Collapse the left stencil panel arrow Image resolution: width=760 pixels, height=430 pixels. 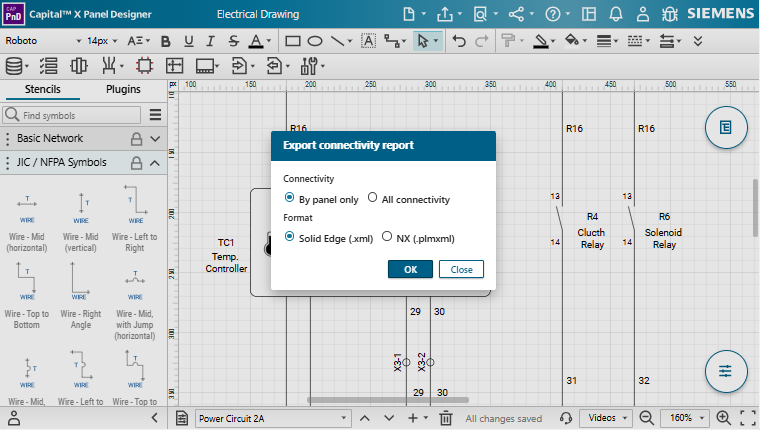(155, 417)
